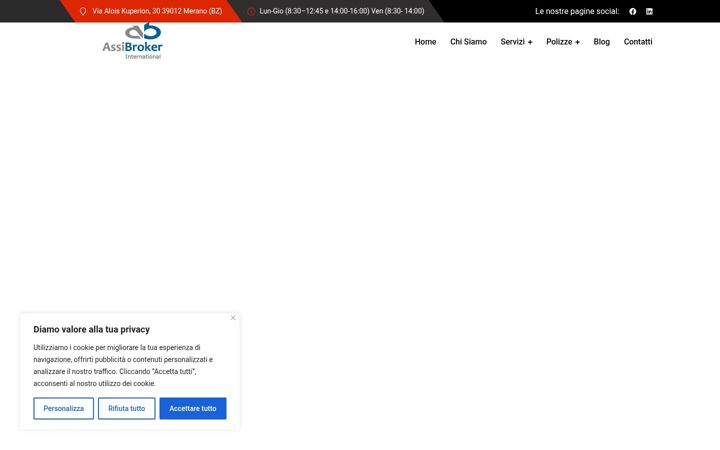Click the location pin icon in top bar

point(83,11)
